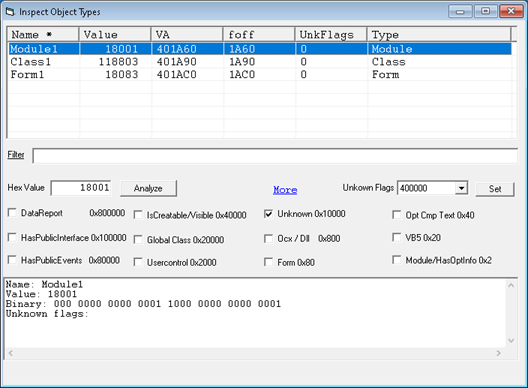Enable Module/HasOptInfo 0x2 checkbox
528x388 pixels.
click(x=397, y=260)
